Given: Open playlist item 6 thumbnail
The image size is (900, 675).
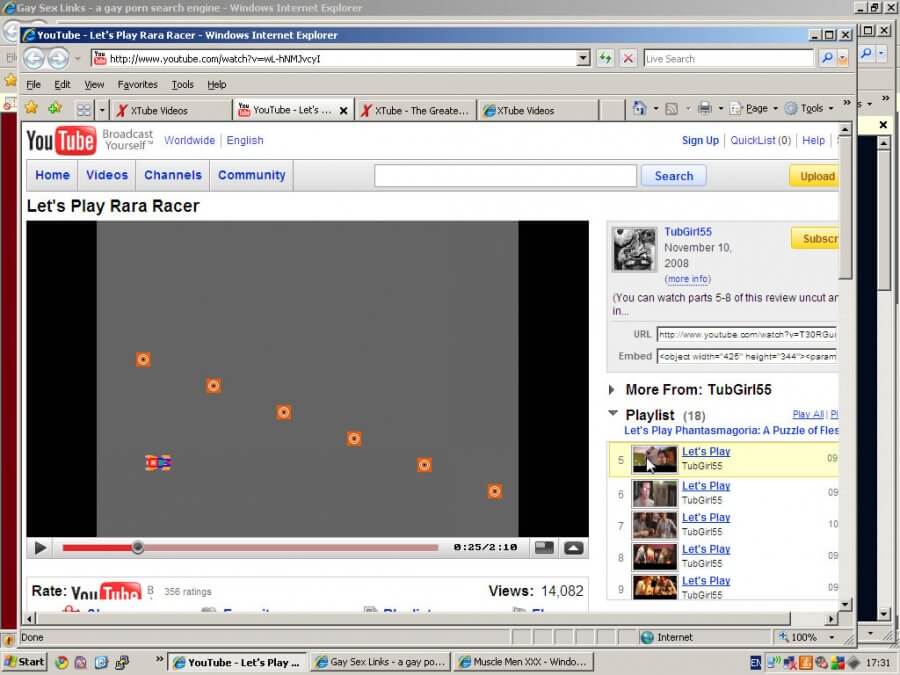Looking at the screenshot, I should coord(654,493).
